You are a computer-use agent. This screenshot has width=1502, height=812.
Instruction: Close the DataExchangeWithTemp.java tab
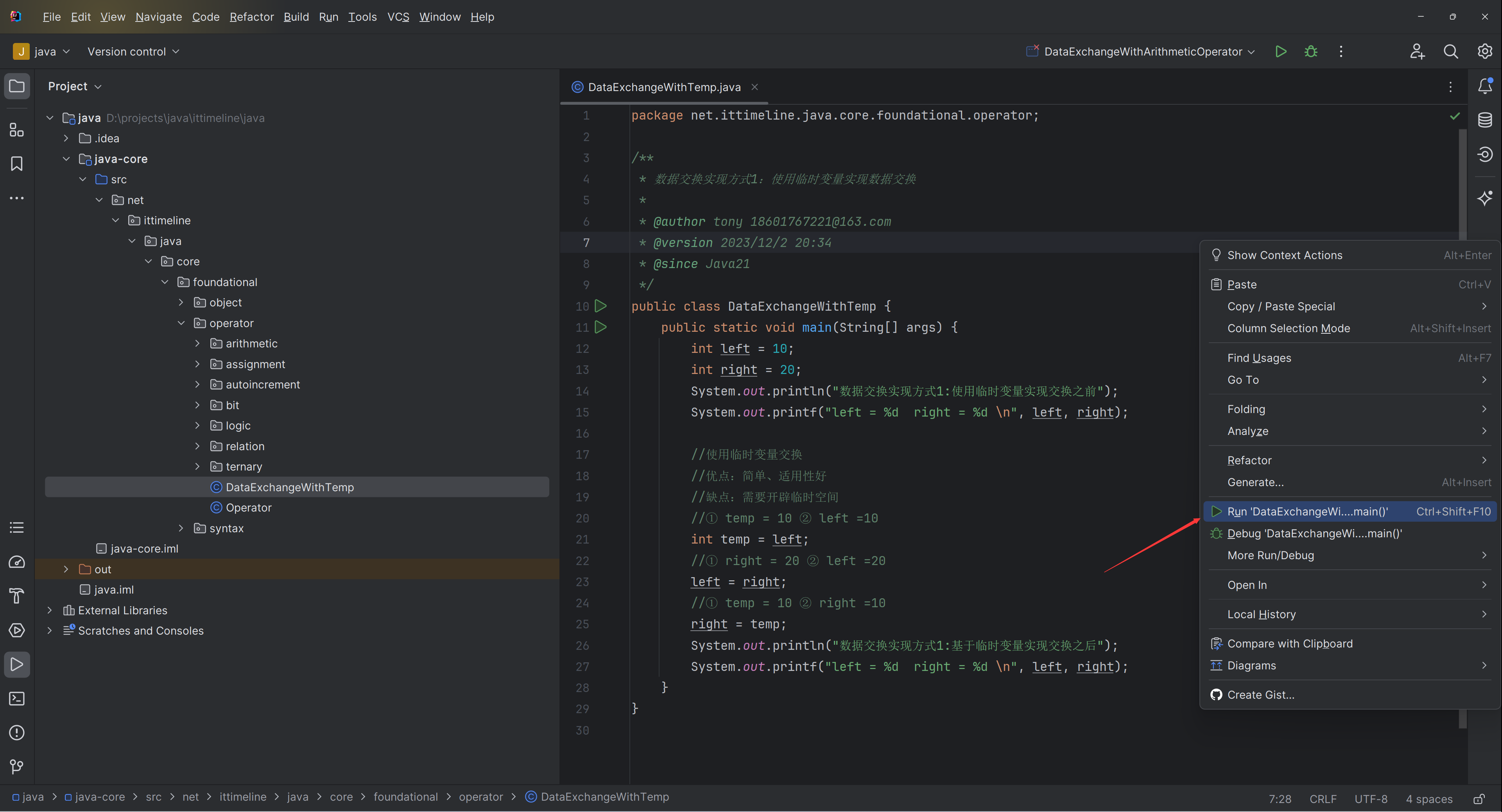[755, 87]
